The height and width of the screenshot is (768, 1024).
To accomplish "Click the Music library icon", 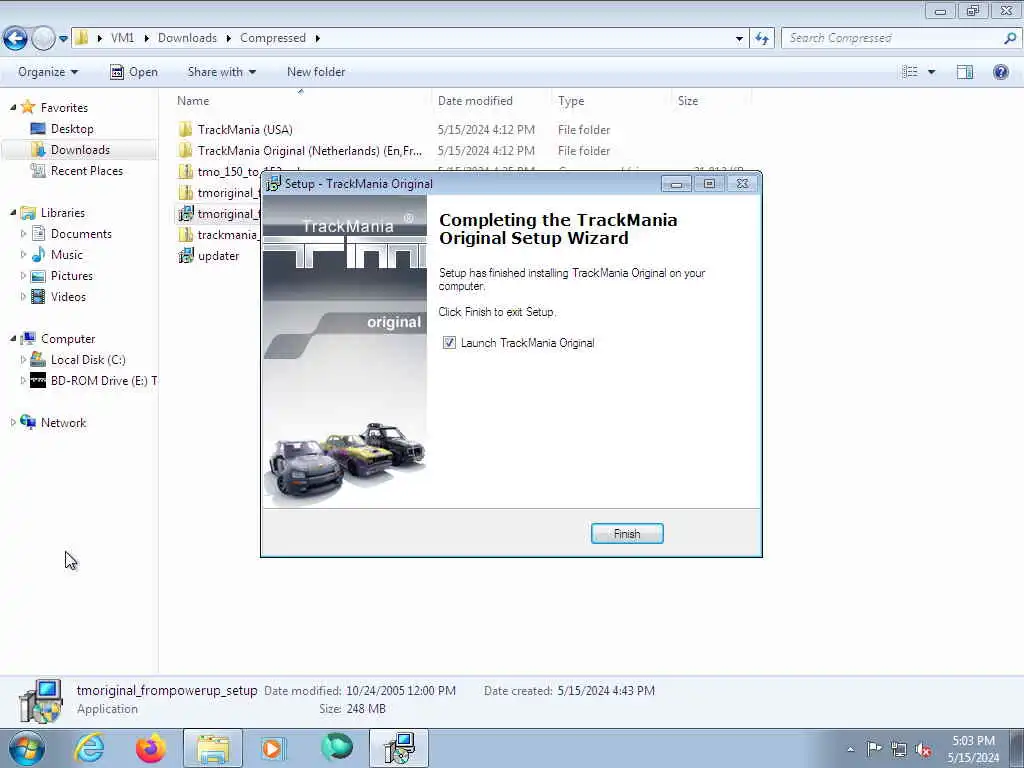I will click(x=39, y=255).
